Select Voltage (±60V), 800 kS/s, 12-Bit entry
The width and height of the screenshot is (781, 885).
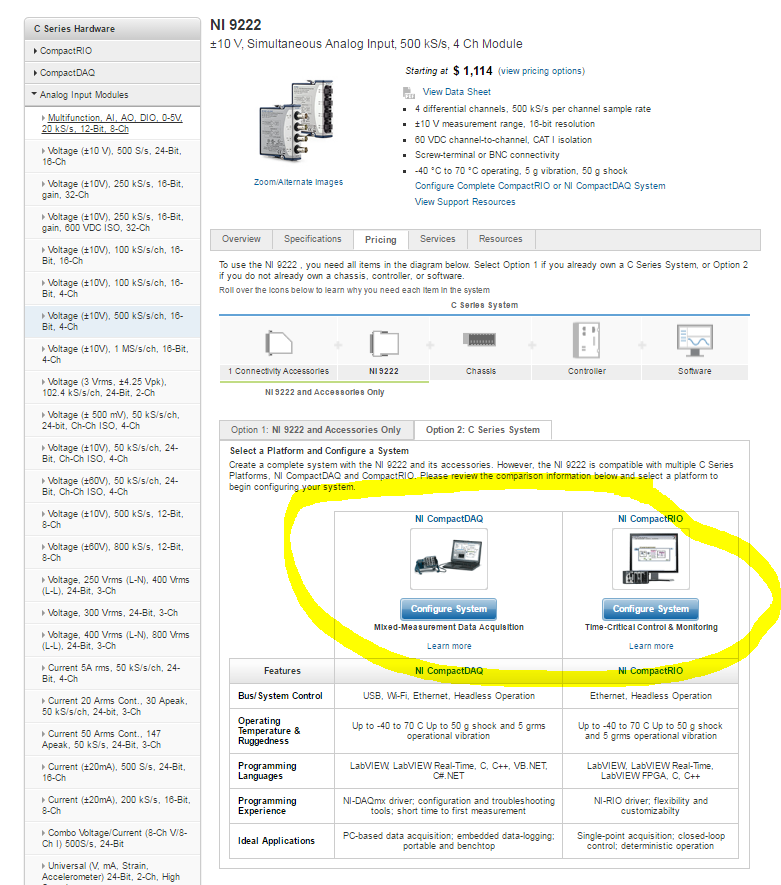[x=112, y=553]
